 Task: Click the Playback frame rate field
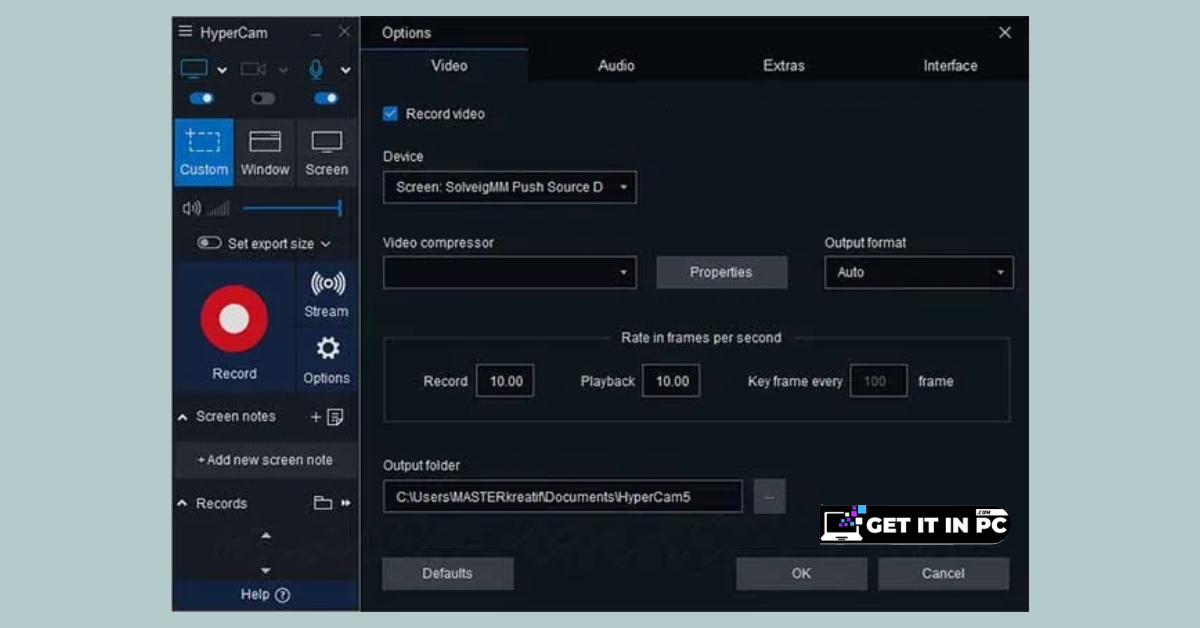671,381
